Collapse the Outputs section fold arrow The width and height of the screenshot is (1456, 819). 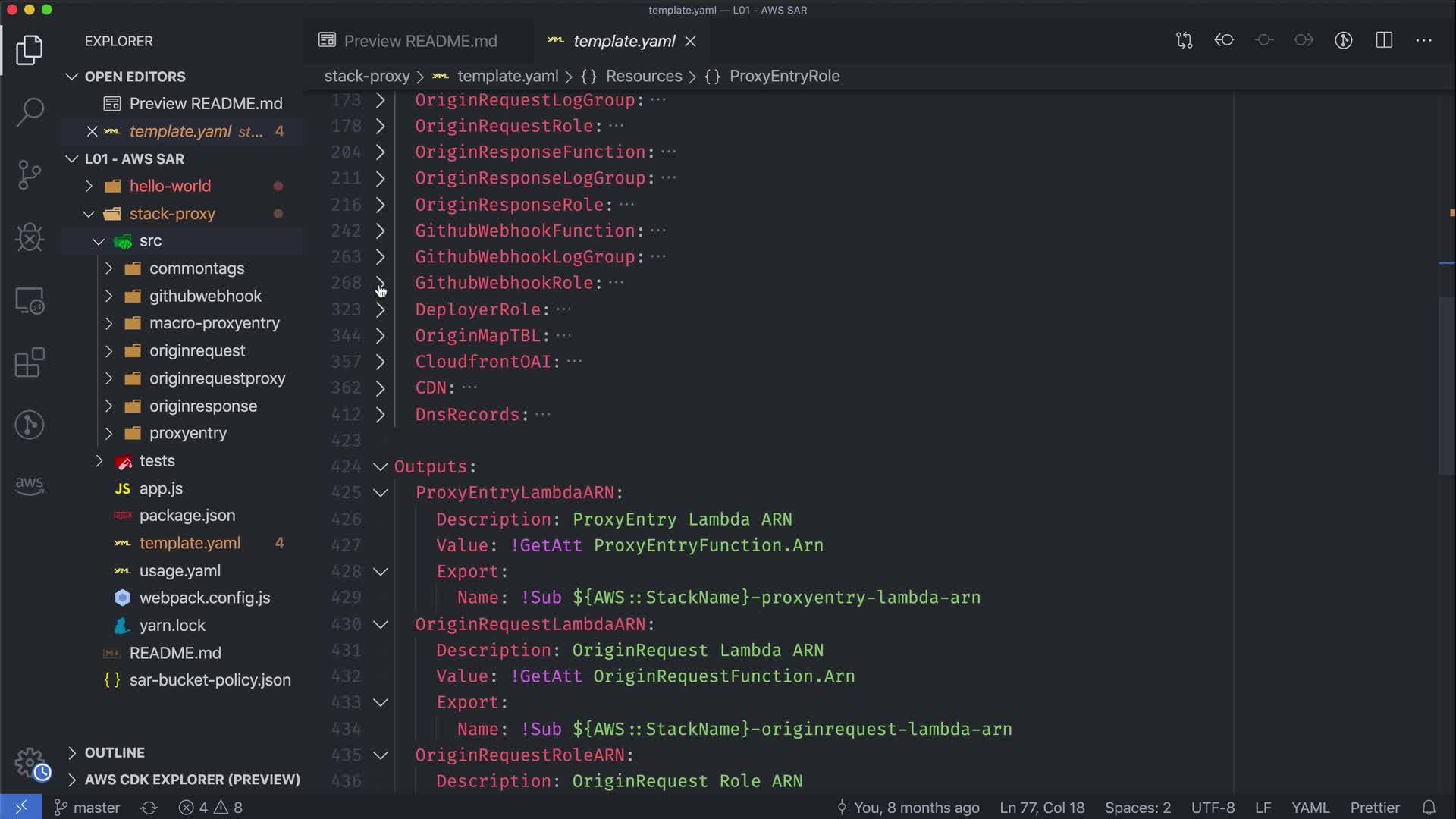381,466
